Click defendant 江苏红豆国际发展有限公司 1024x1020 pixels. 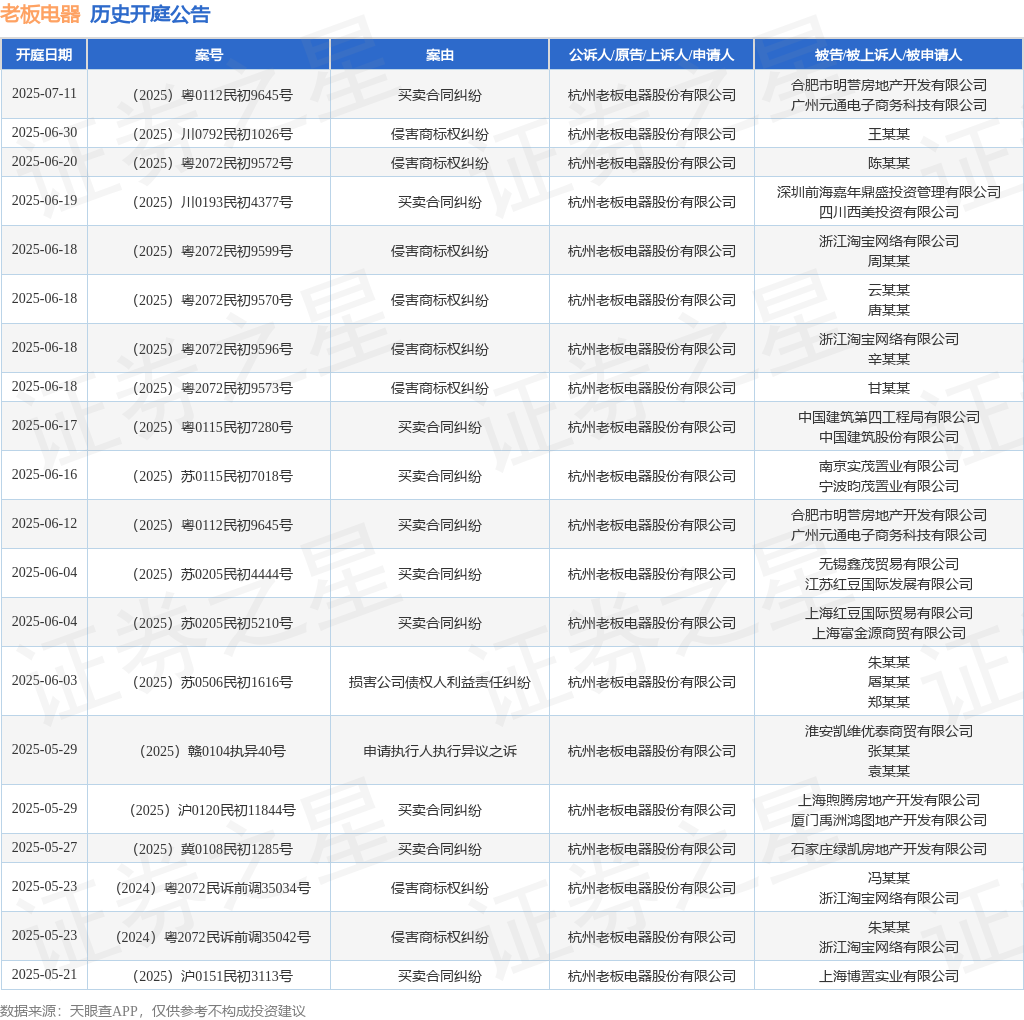tap(889, 584)
